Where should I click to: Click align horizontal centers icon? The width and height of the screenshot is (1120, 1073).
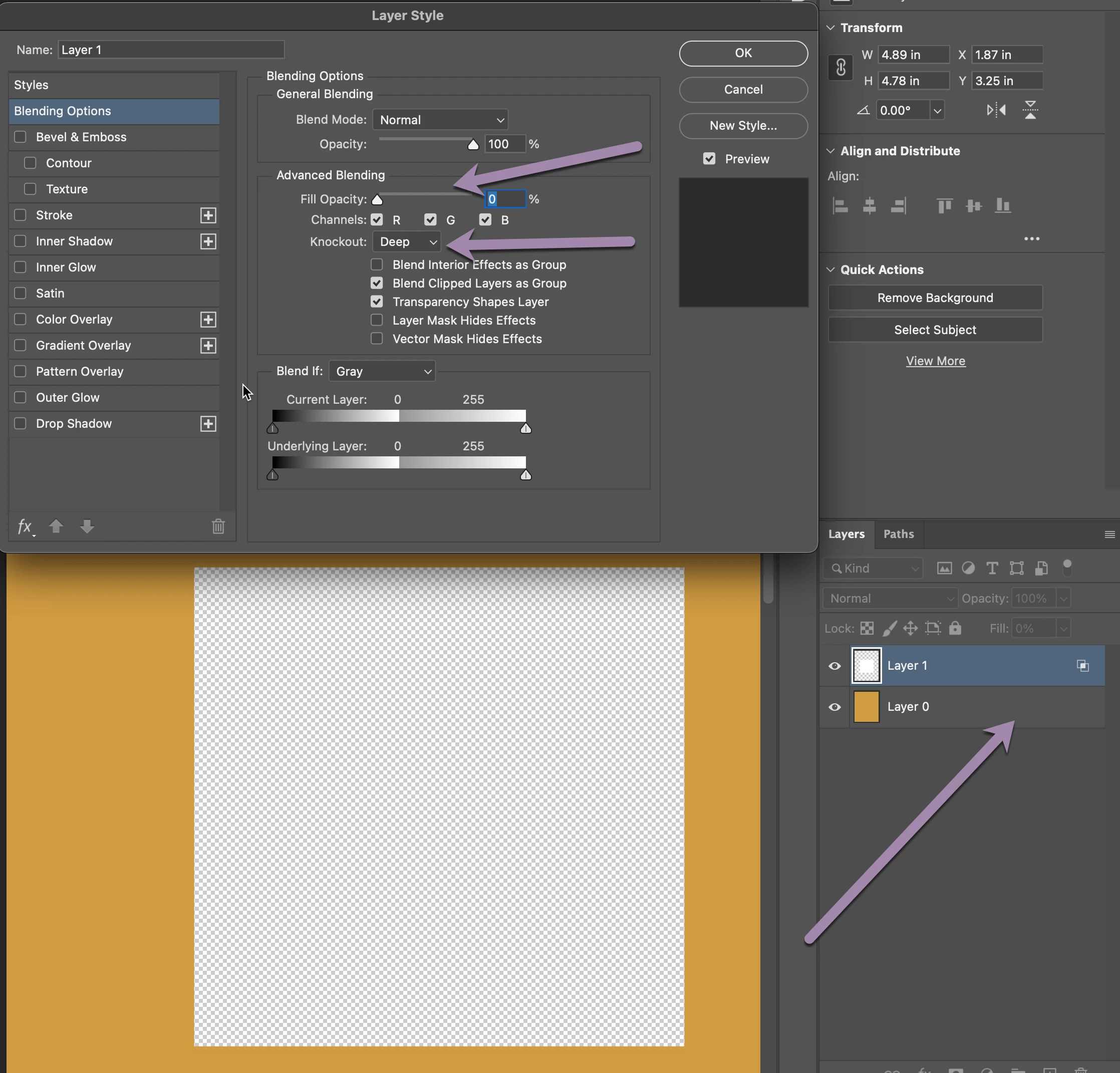(x=869, y=206)
